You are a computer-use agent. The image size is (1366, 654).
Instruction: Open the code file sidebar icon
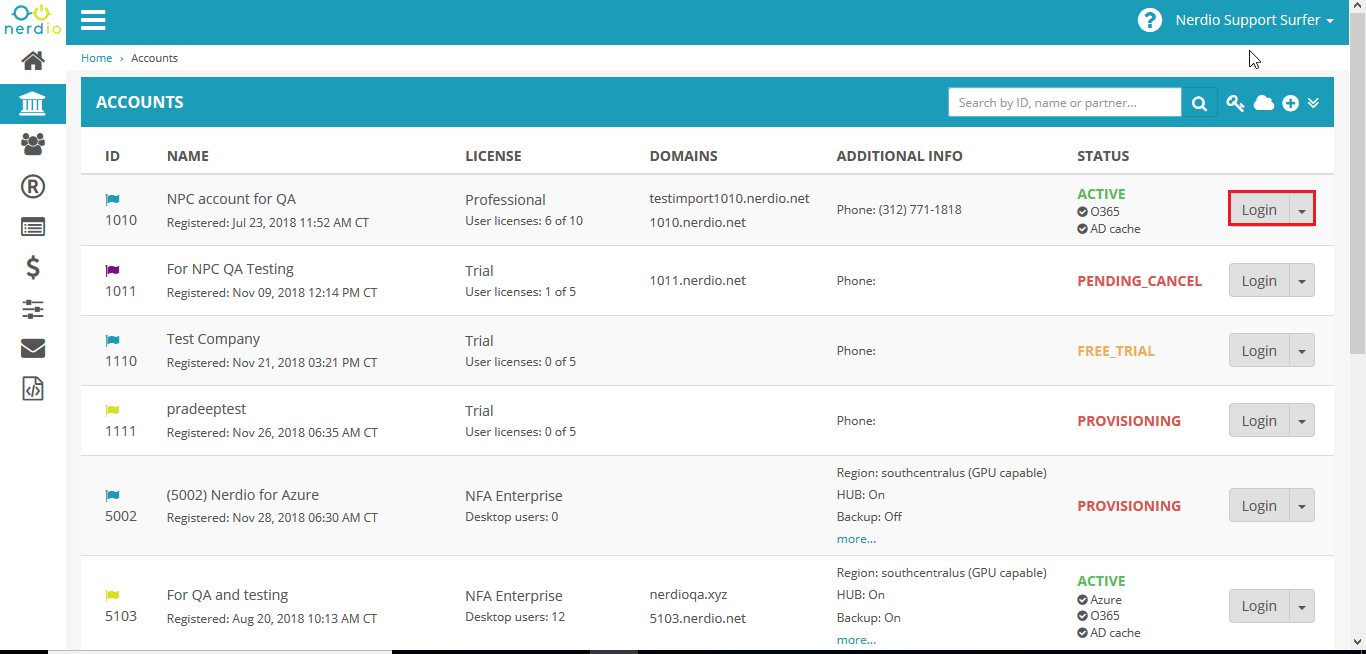tap(33, 389)
